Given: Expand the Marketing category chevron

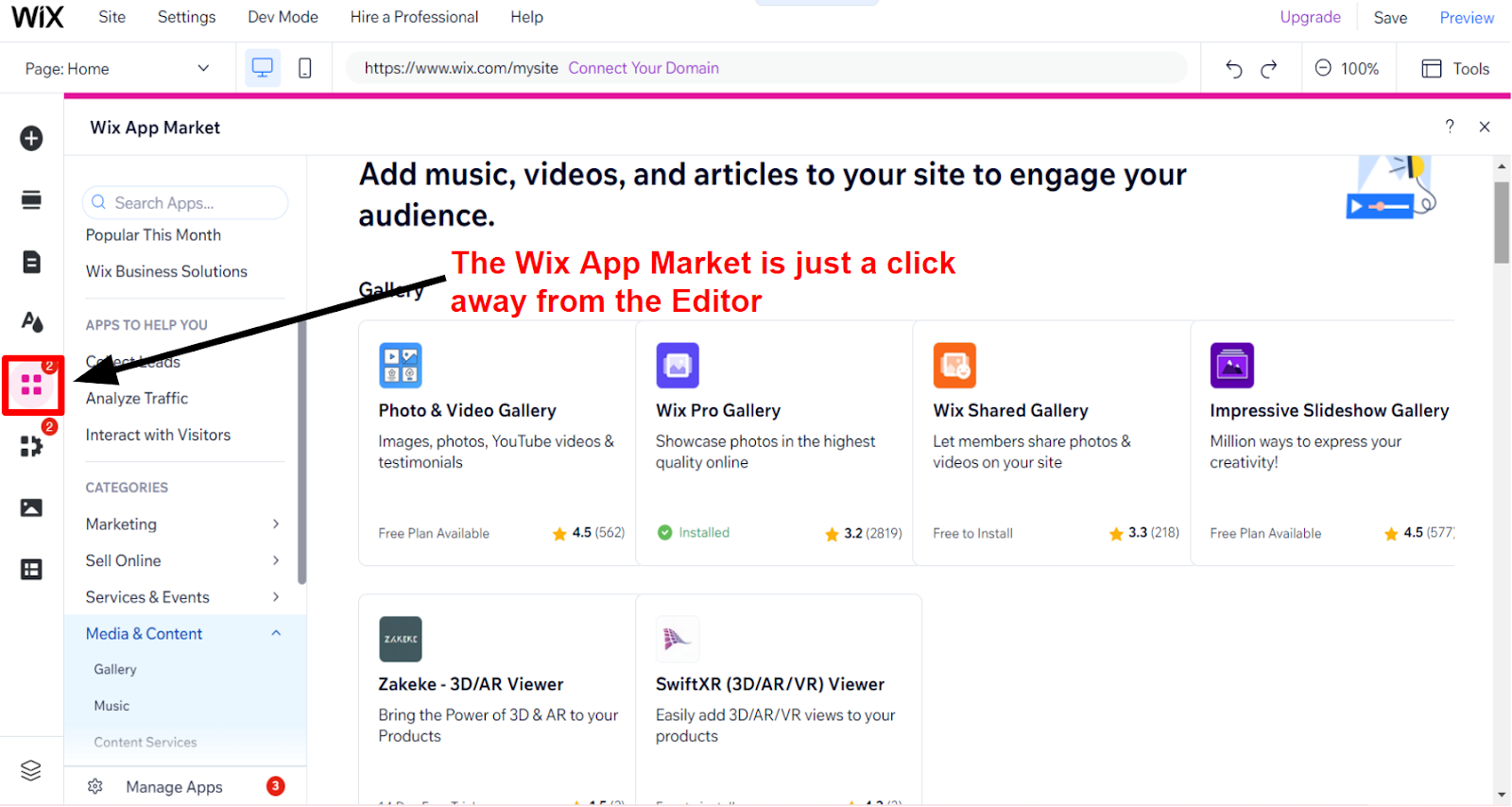Looking at the screenshot, I should coord(276,524).
